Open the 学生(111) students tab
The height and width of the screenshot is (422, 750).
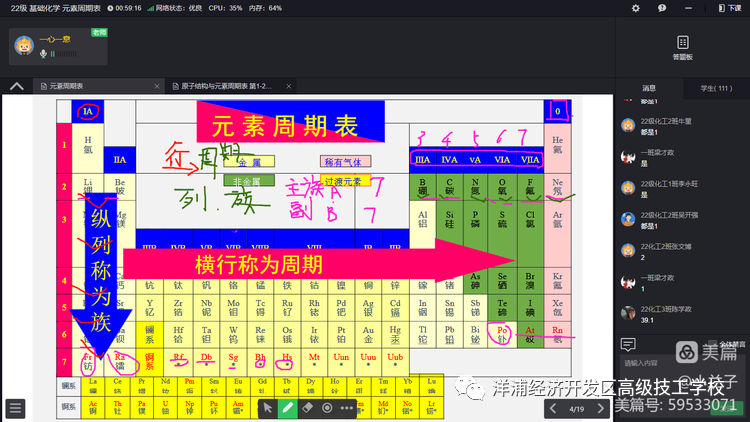click(x=715, y=88)
